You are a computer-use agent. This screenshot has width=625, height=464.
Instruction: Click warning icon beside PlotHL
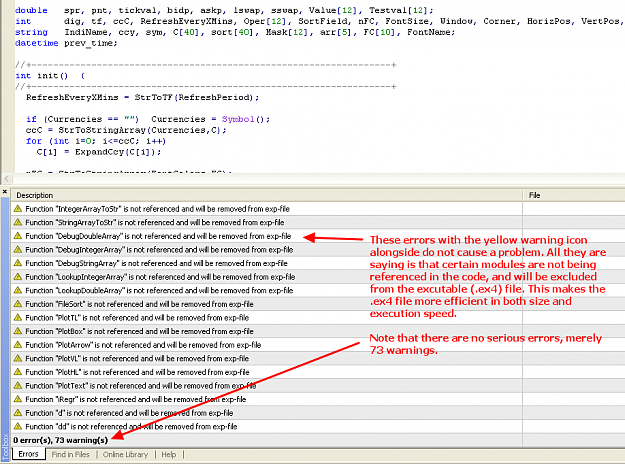pyautogui.click(x=18, y=372)
